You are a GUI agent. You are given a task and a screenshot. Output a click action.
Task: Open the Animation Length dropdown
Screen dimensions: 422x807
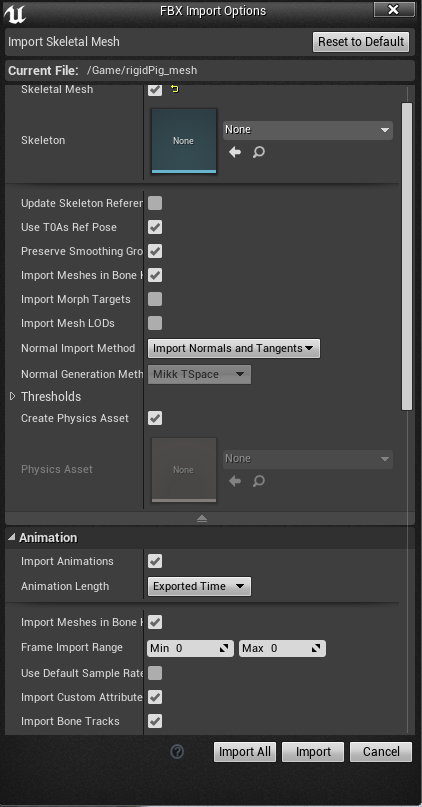pos(199,586)
